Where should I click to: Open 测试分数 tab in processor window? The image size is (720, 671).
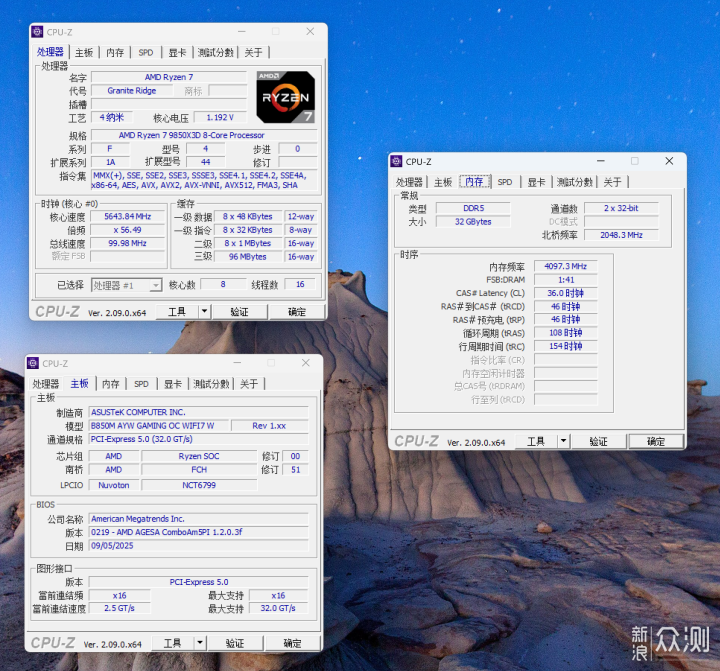[x=215, y=53]
